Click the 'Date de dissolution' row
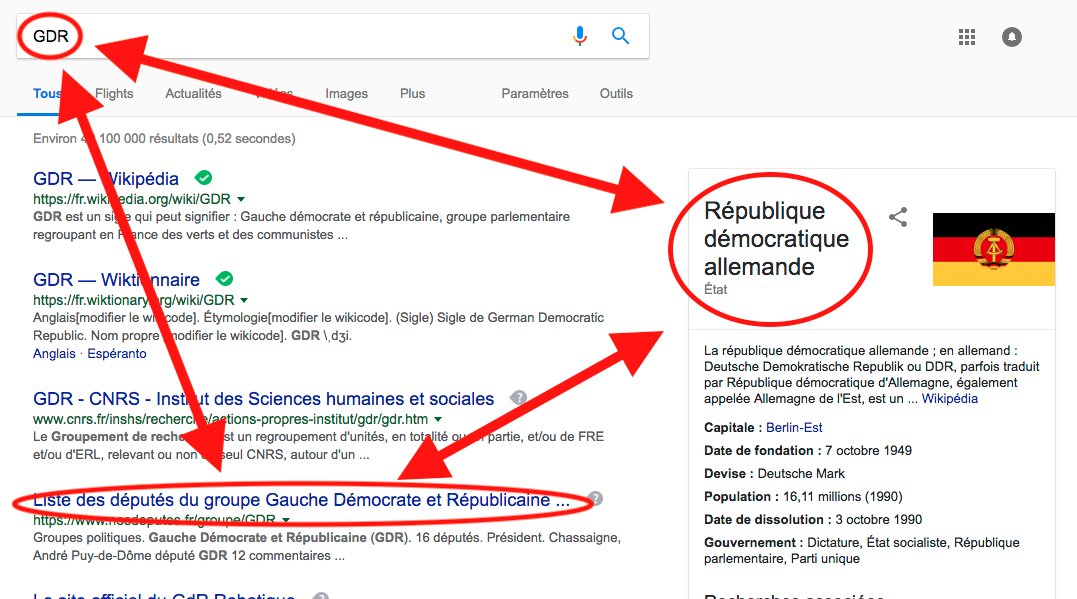 tap(813, 519)
